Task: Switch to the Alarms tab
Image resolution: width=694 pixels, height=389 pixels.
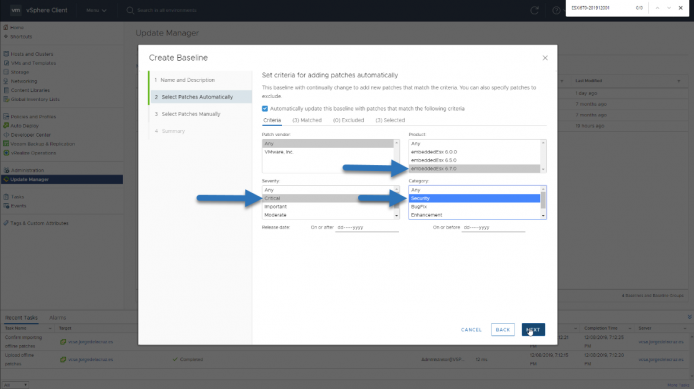Action: click(58, 318)
